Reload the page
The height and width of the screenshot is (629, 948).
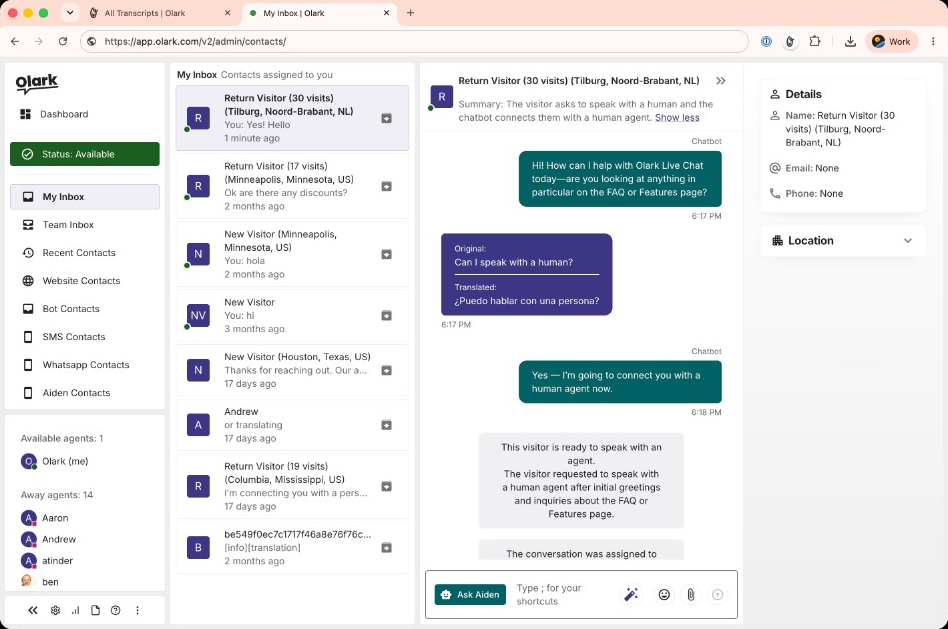62,41
